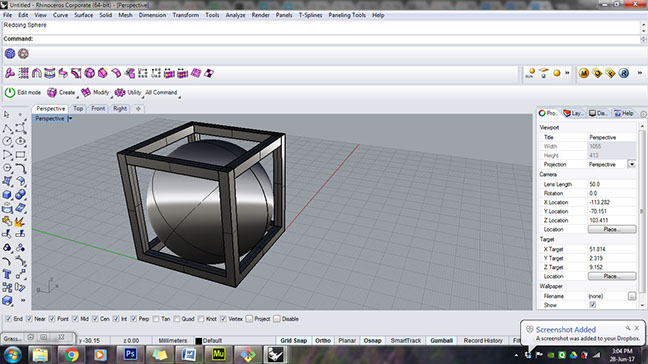Open the Paneling Tools menu
Screen dimensions: 648x364
pyautogui.click(x=347, y=15)
